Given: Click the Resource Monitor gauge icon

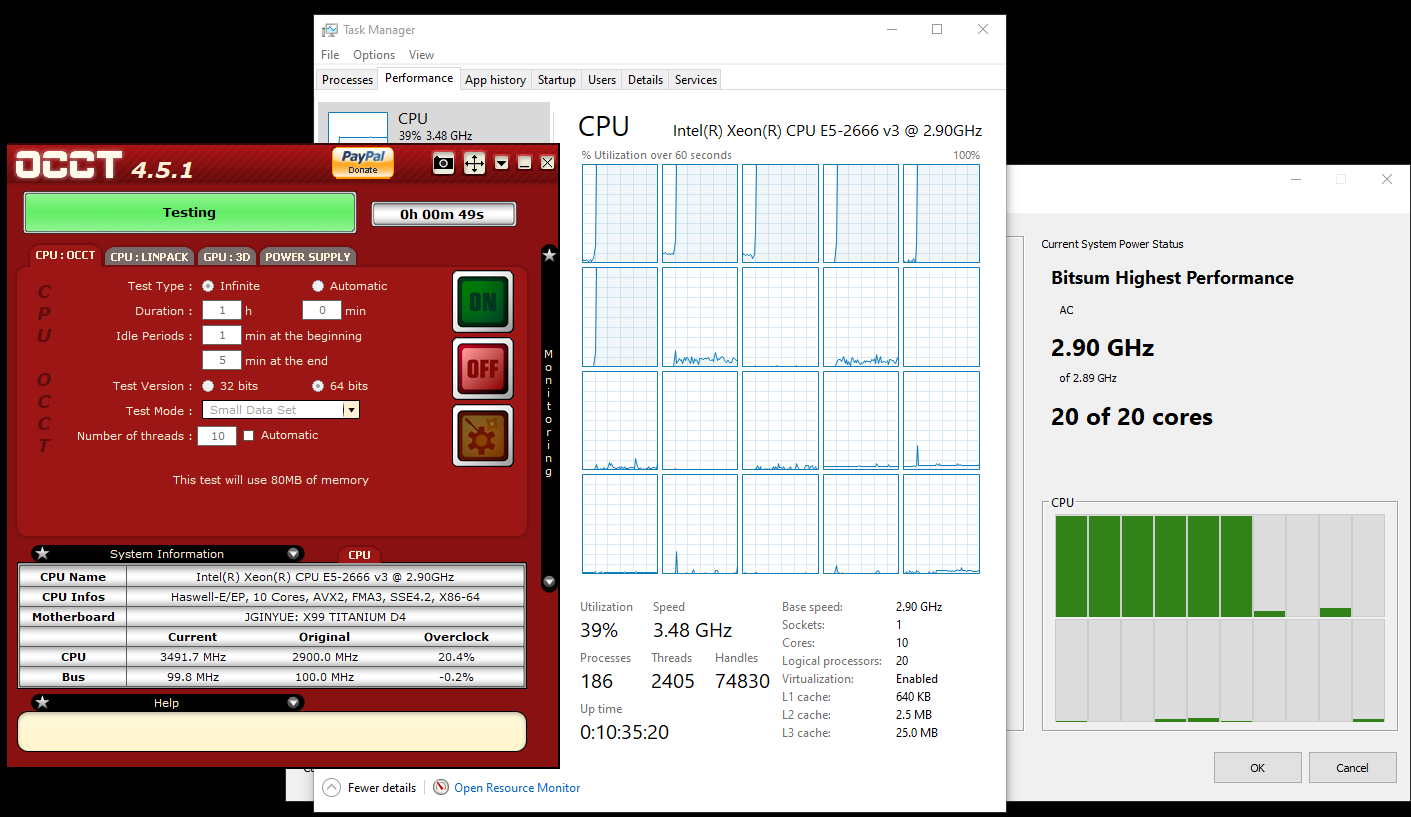Looking at the screenshot, I should click(x=441, y=787).
